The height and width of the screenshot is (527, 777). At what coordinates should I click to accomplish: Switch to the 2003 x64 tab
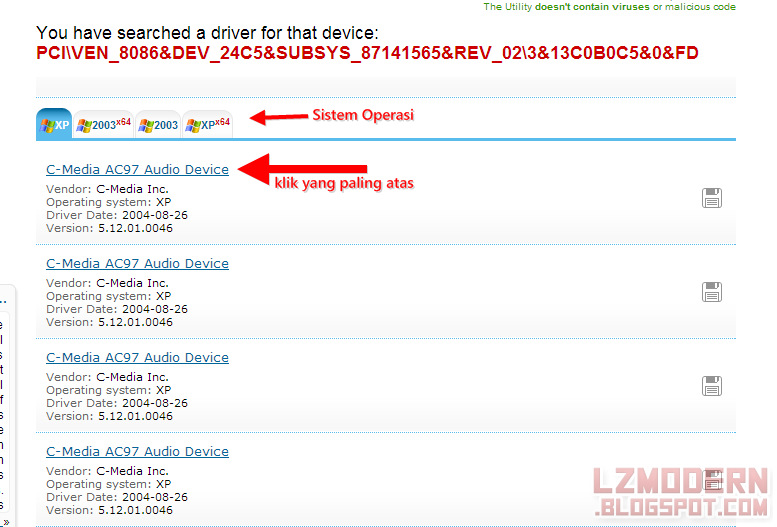104,124
